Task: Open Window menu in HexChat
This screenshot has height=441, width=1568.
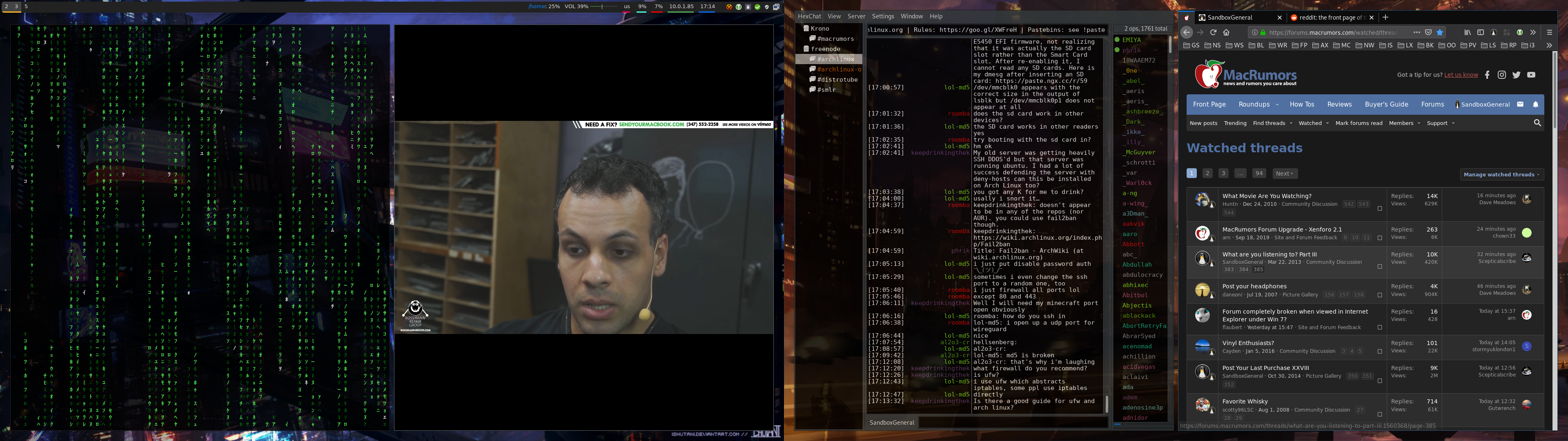Action: (911, 16)
